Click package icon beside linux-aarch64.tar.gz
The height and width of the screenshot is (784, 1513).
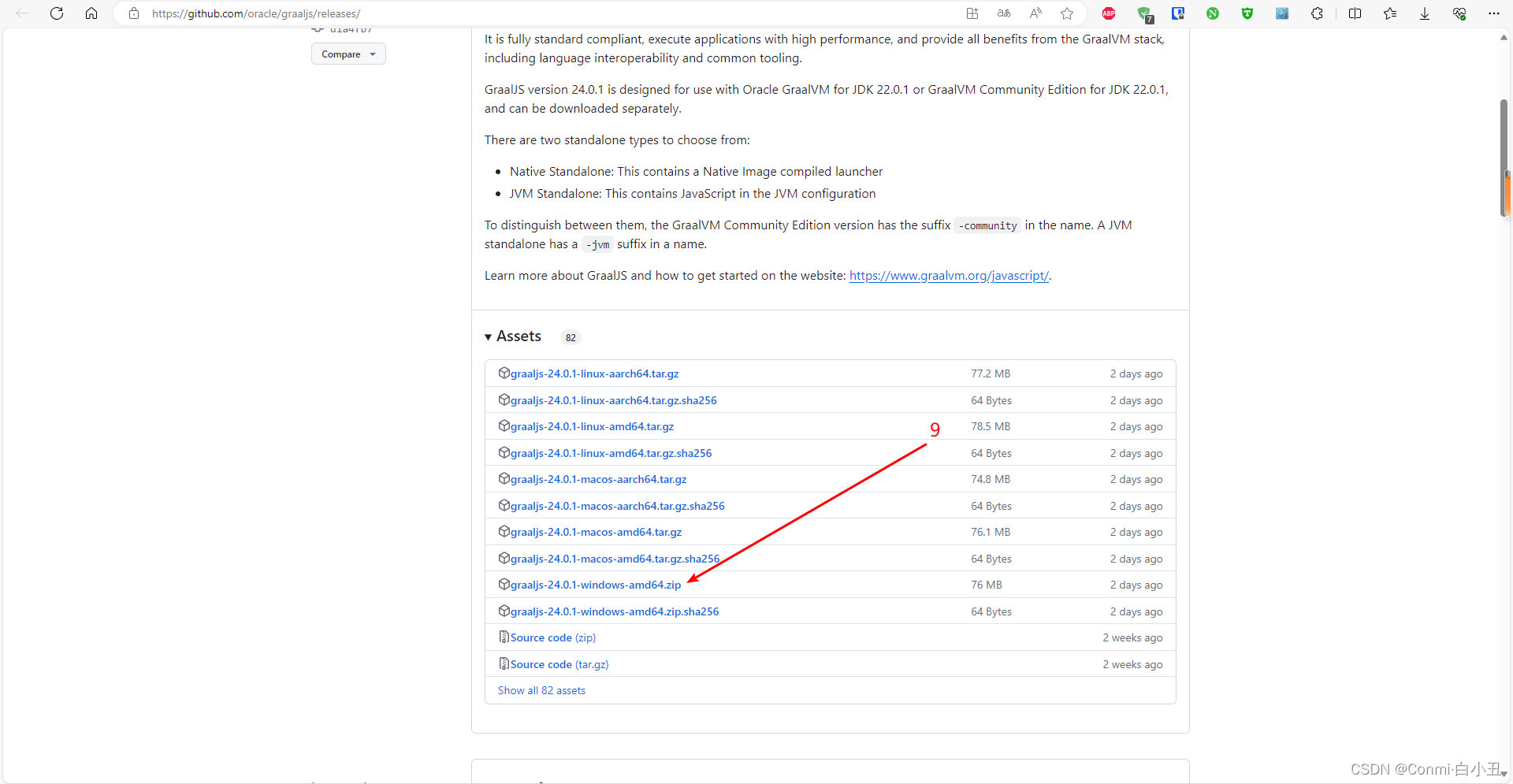[x=504, y=373]
